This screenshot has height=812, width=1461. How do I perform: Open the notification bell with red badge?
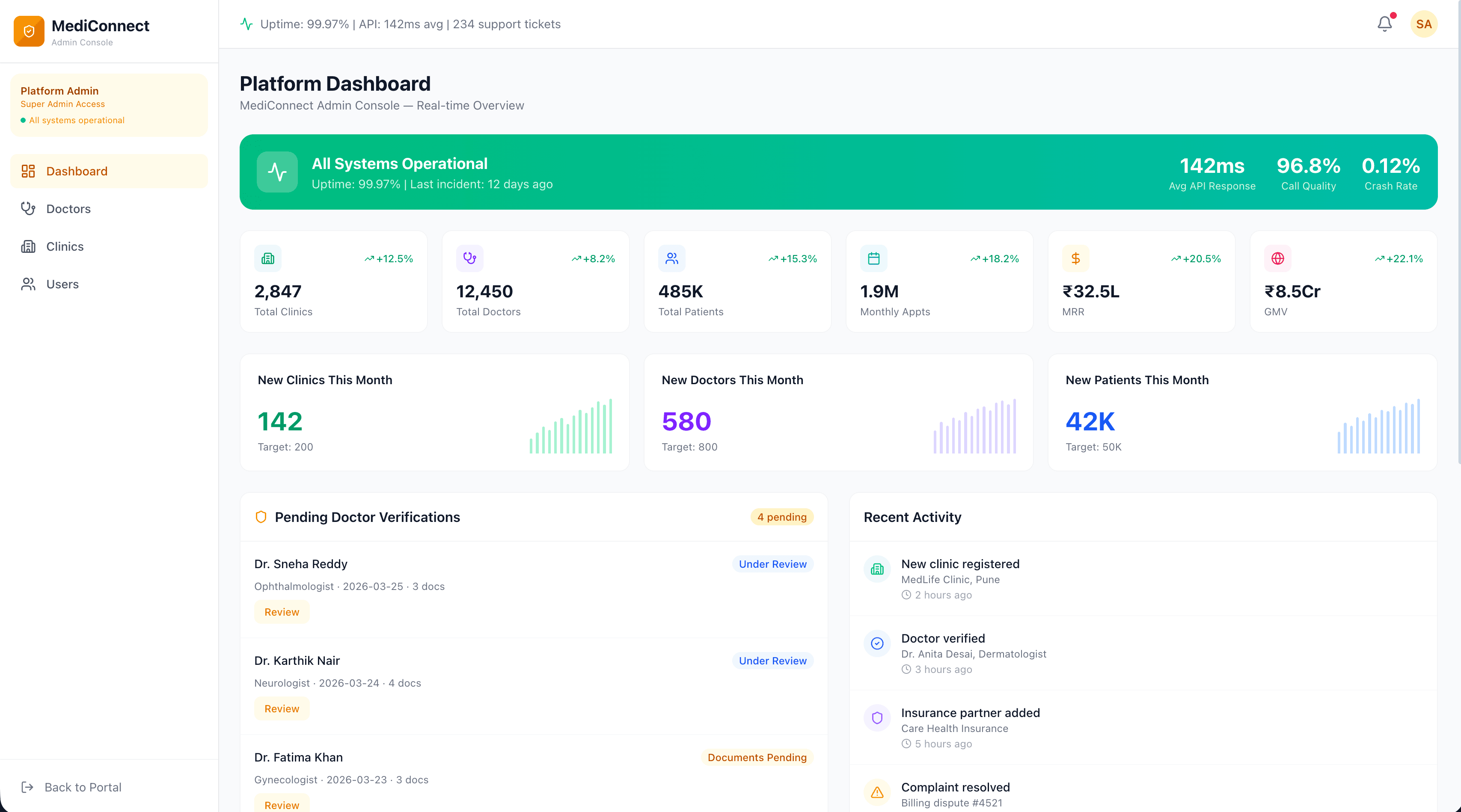pyautogui.click(x=1384, y=24)
